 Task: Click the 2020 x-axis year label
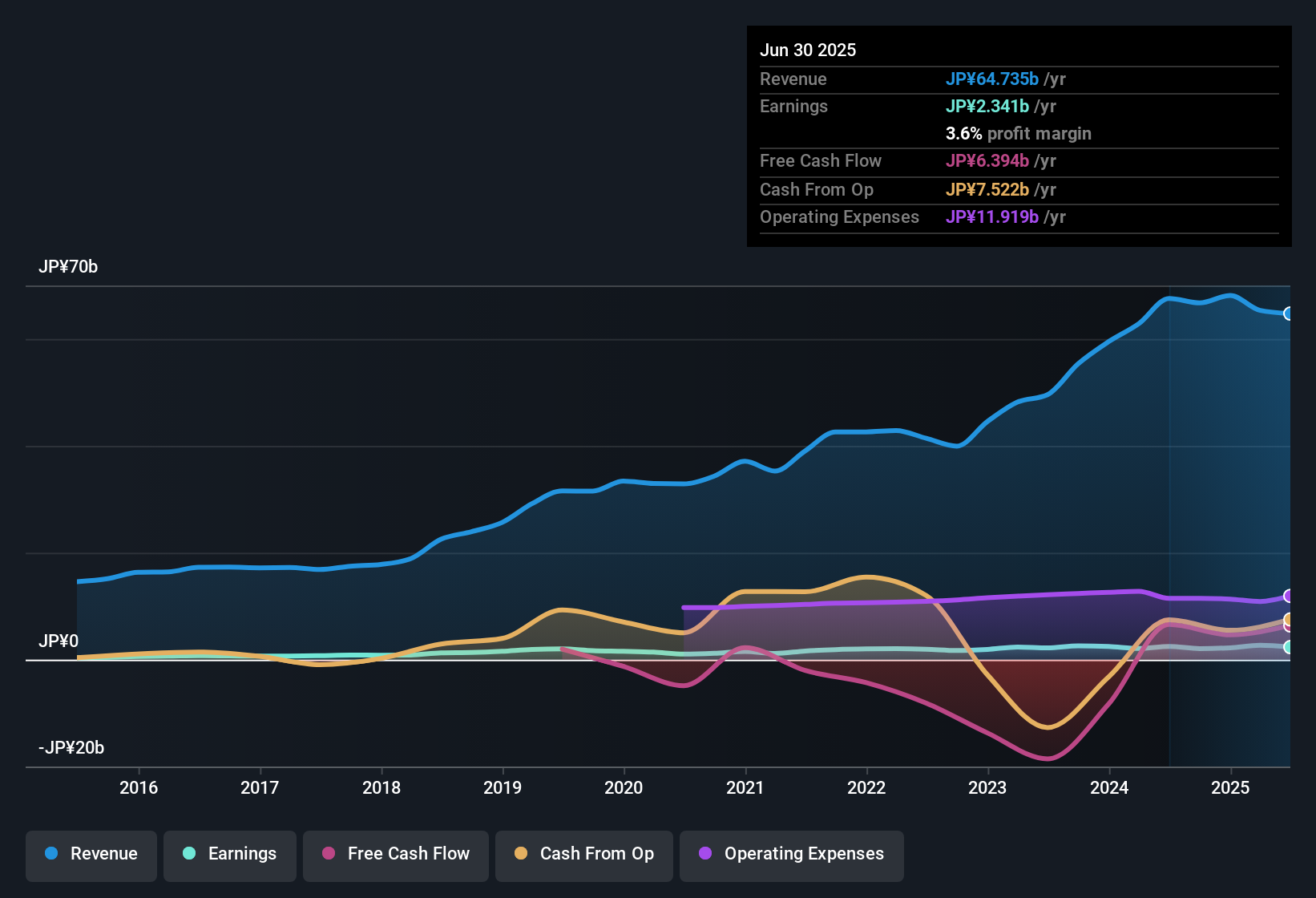624,788
